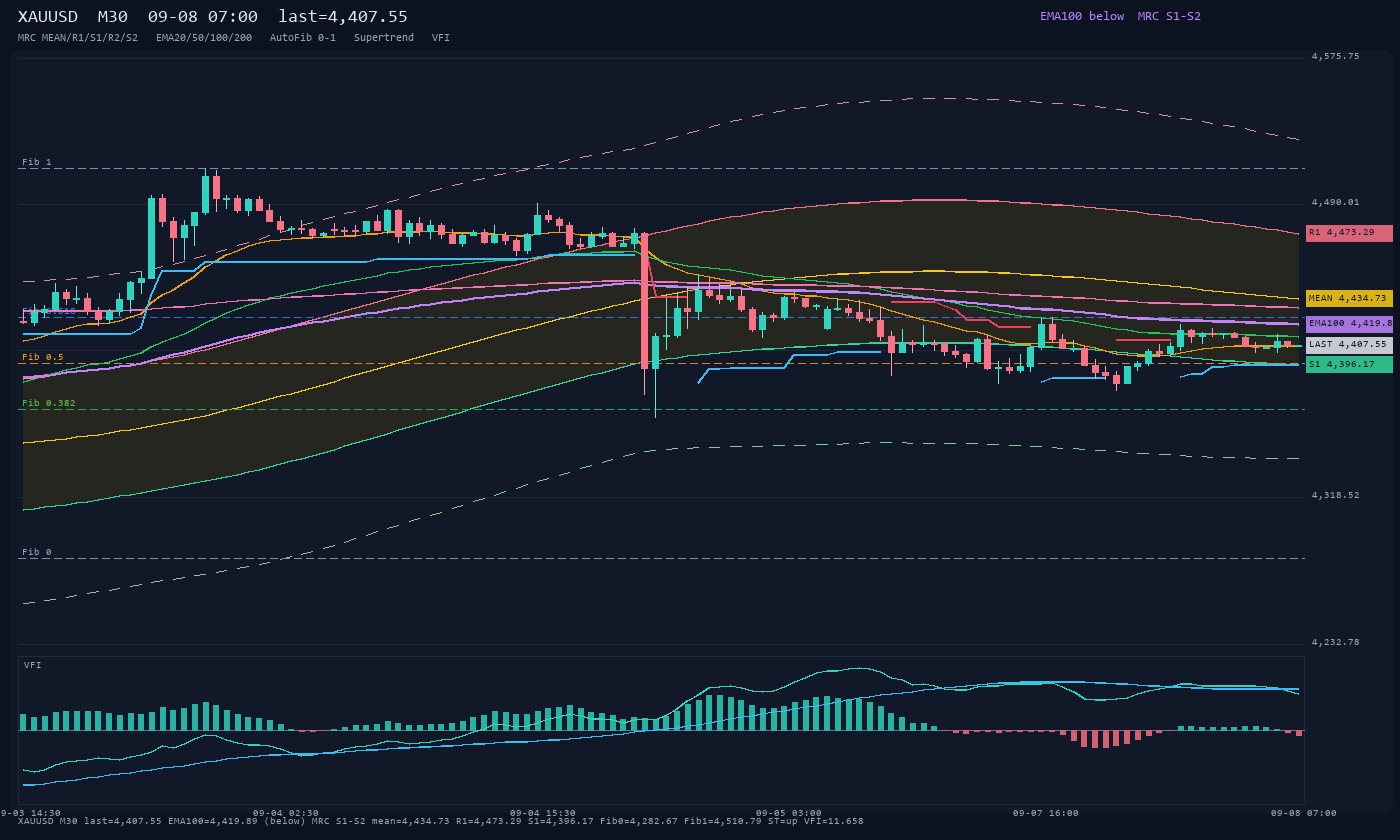The width and height of the screenshot is (1400, 840).
Task: Click 'ST=up' in the bottom status line
Action: pos(783,821)
